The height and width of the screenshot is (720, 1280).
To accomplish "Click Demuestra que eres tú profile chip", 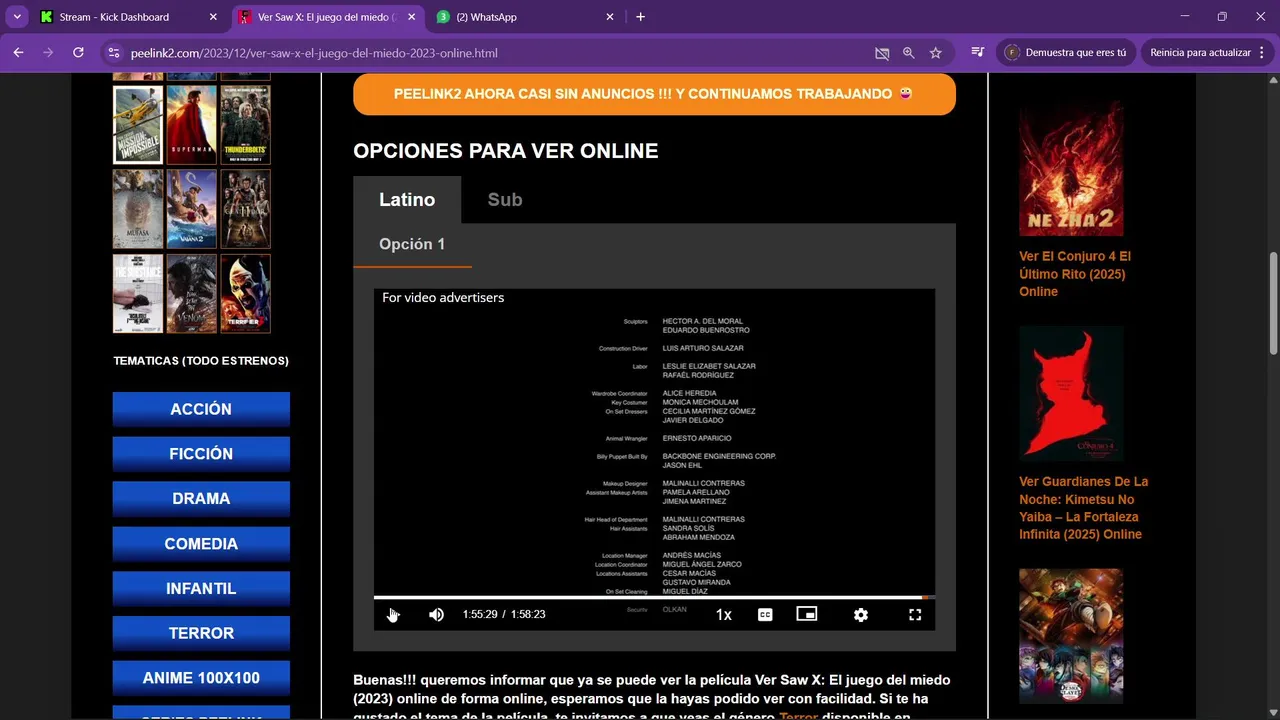I will [1066, 53].
